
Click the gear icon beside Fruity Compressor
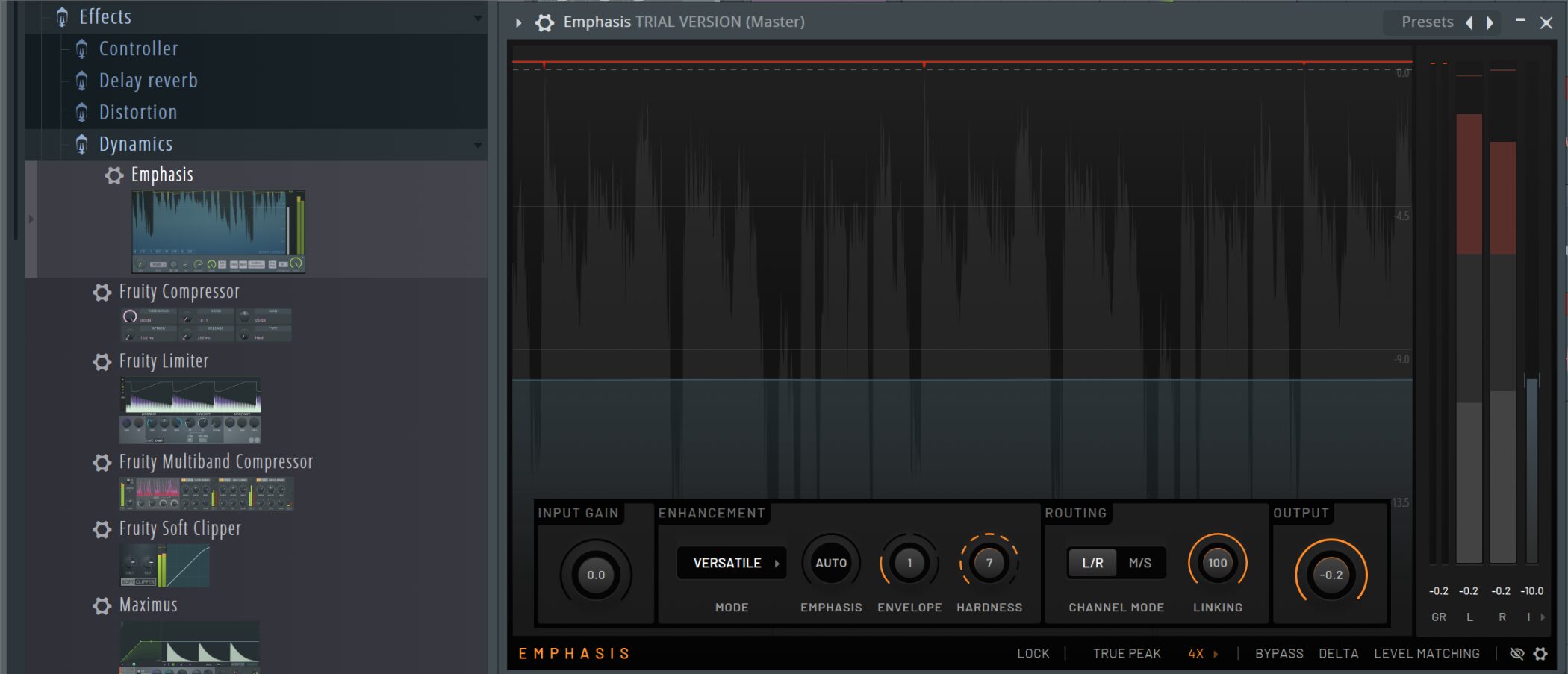102,292
